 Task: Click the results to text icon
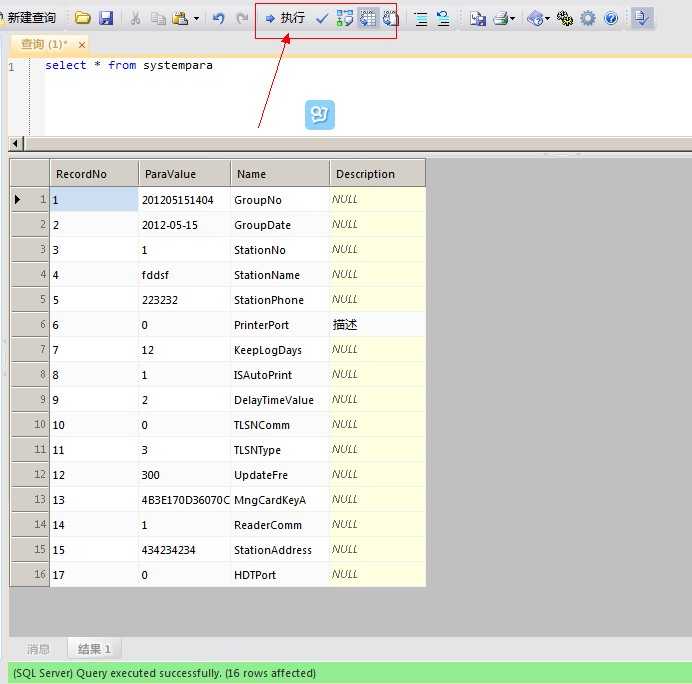pos(391,18)
